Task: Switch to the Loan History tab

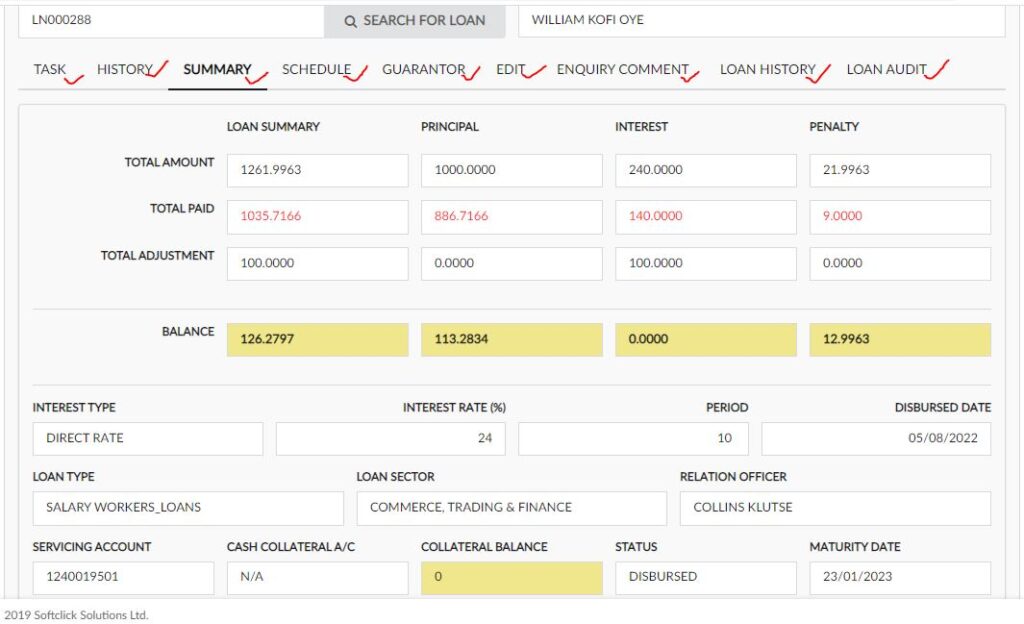Action: (x=768, y=70)
